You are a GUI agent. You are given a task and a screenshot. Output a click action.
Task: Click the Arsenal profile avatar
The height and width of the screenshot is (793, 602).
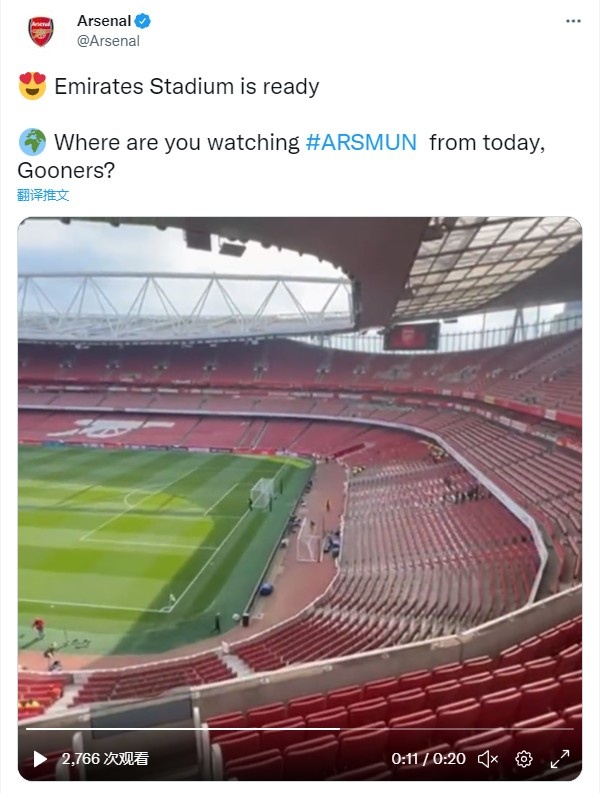click(41, 31)
